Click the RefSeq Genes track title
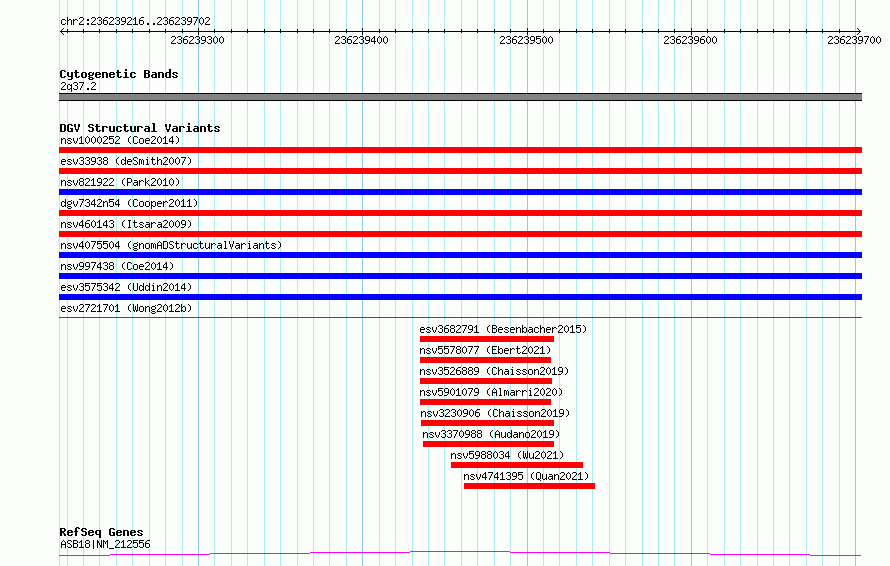This screenshot has width=890, height=566. pos(101,532)
